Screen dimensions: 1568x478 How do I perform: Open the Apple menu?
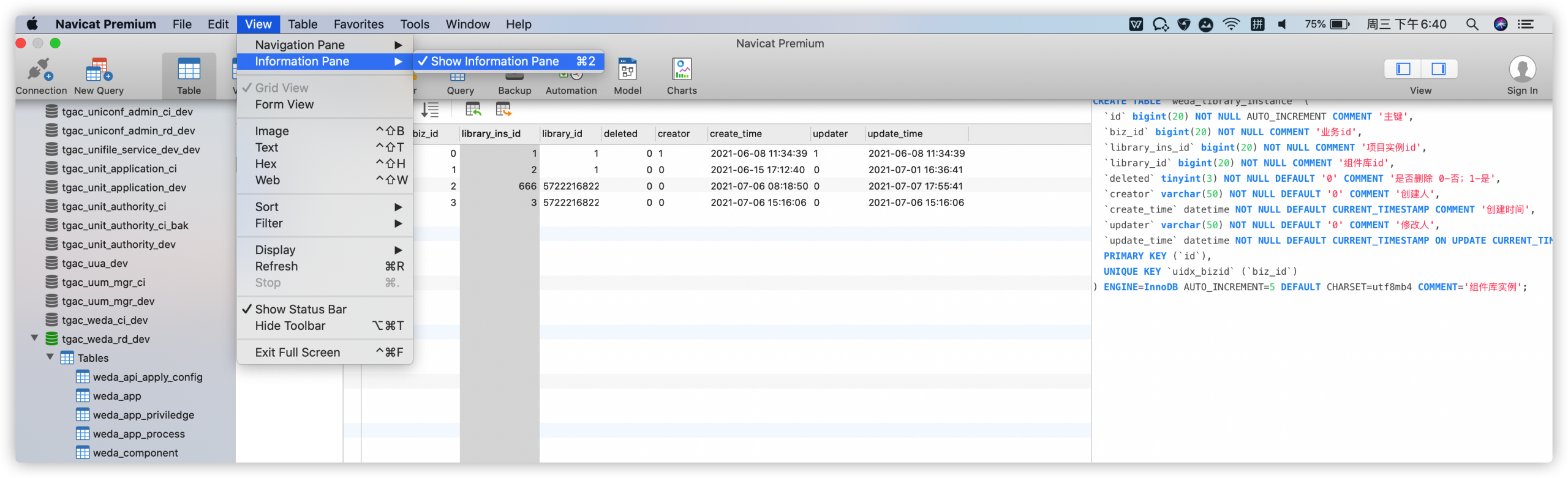32,24
